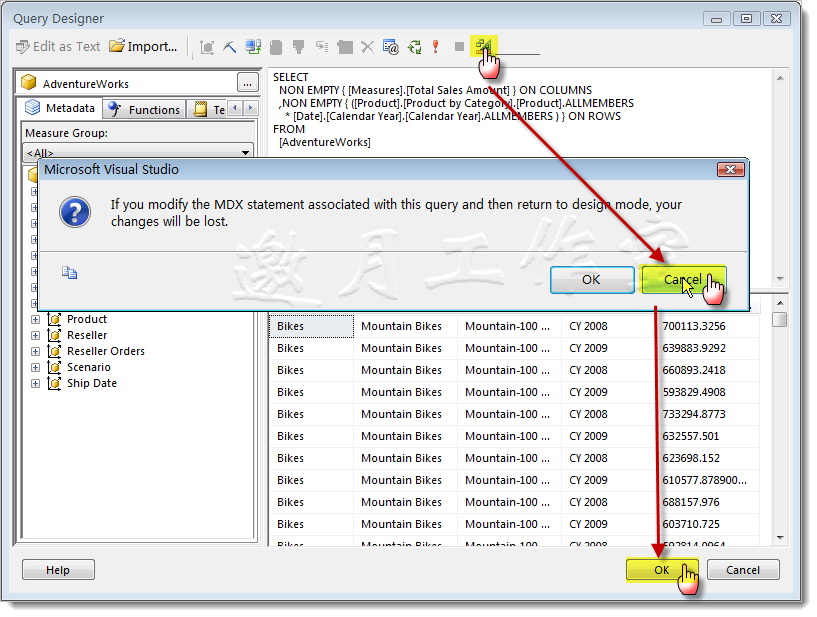Open the partially visible Templates tab
817x617 pixels.
[208, 109]
